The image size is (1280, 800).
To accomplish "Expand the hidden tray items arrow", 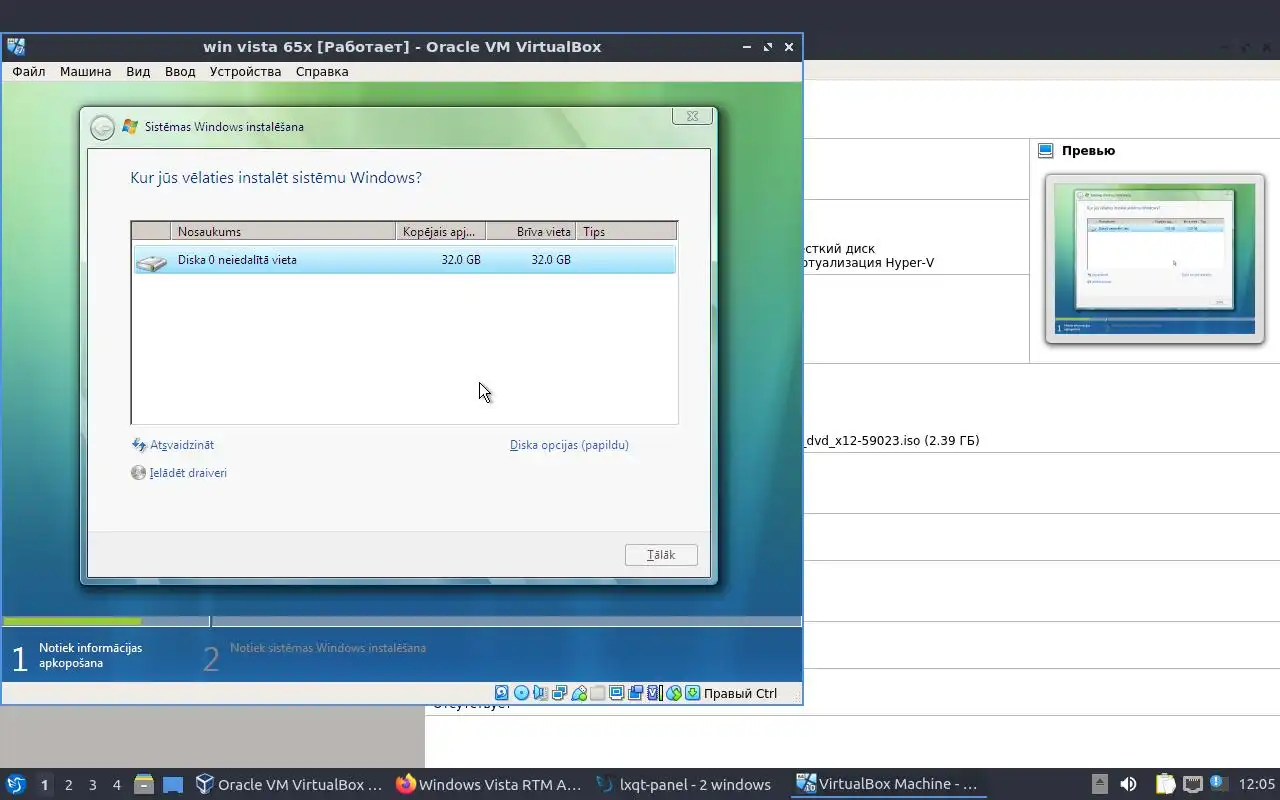I will pos(1099,784).
